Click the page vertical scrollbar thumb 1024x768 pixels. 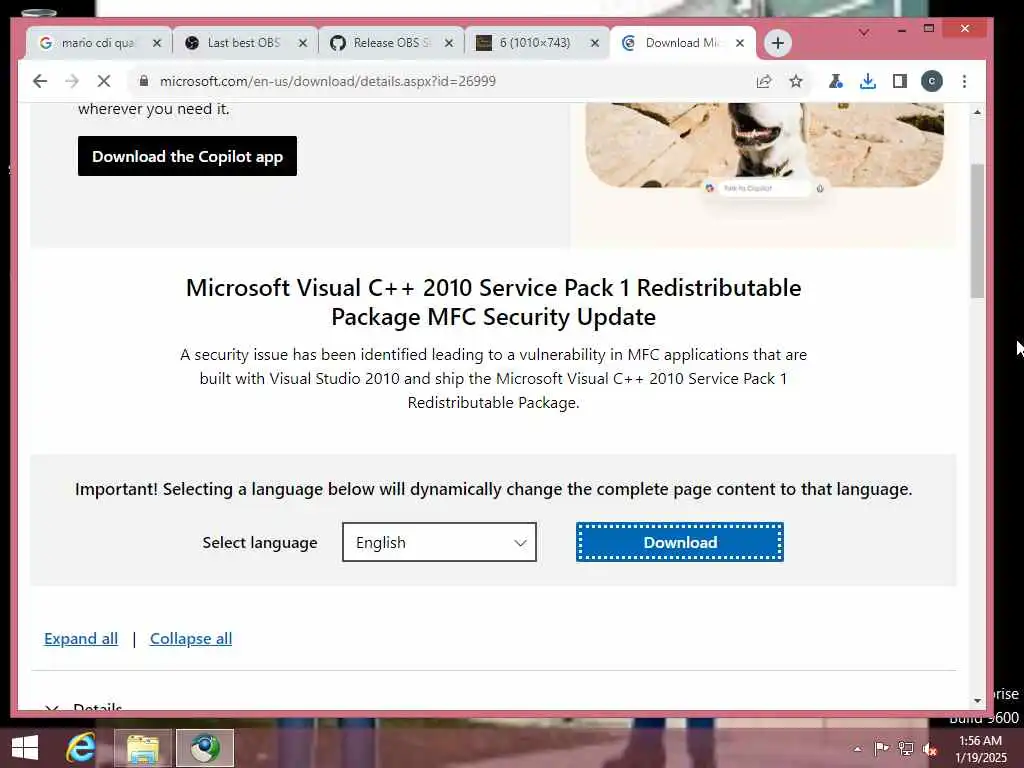pos(977,231)
